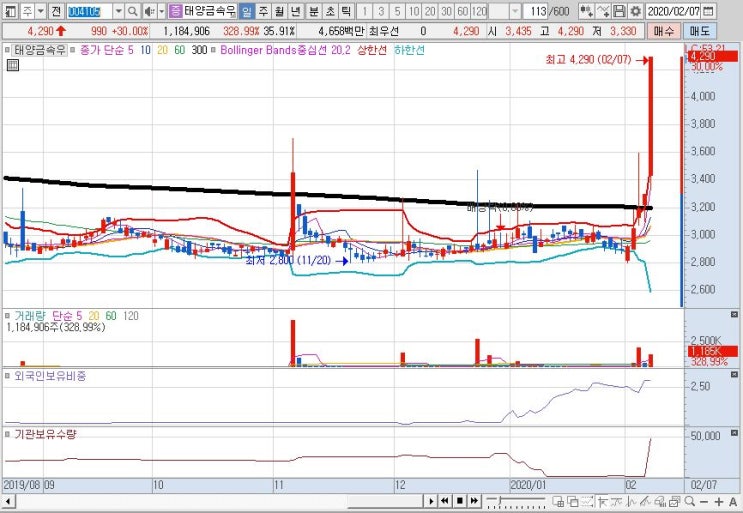Screen dimensions: 743x513
Task: Click the stock code input field
Action: click(x=89, y=11)
